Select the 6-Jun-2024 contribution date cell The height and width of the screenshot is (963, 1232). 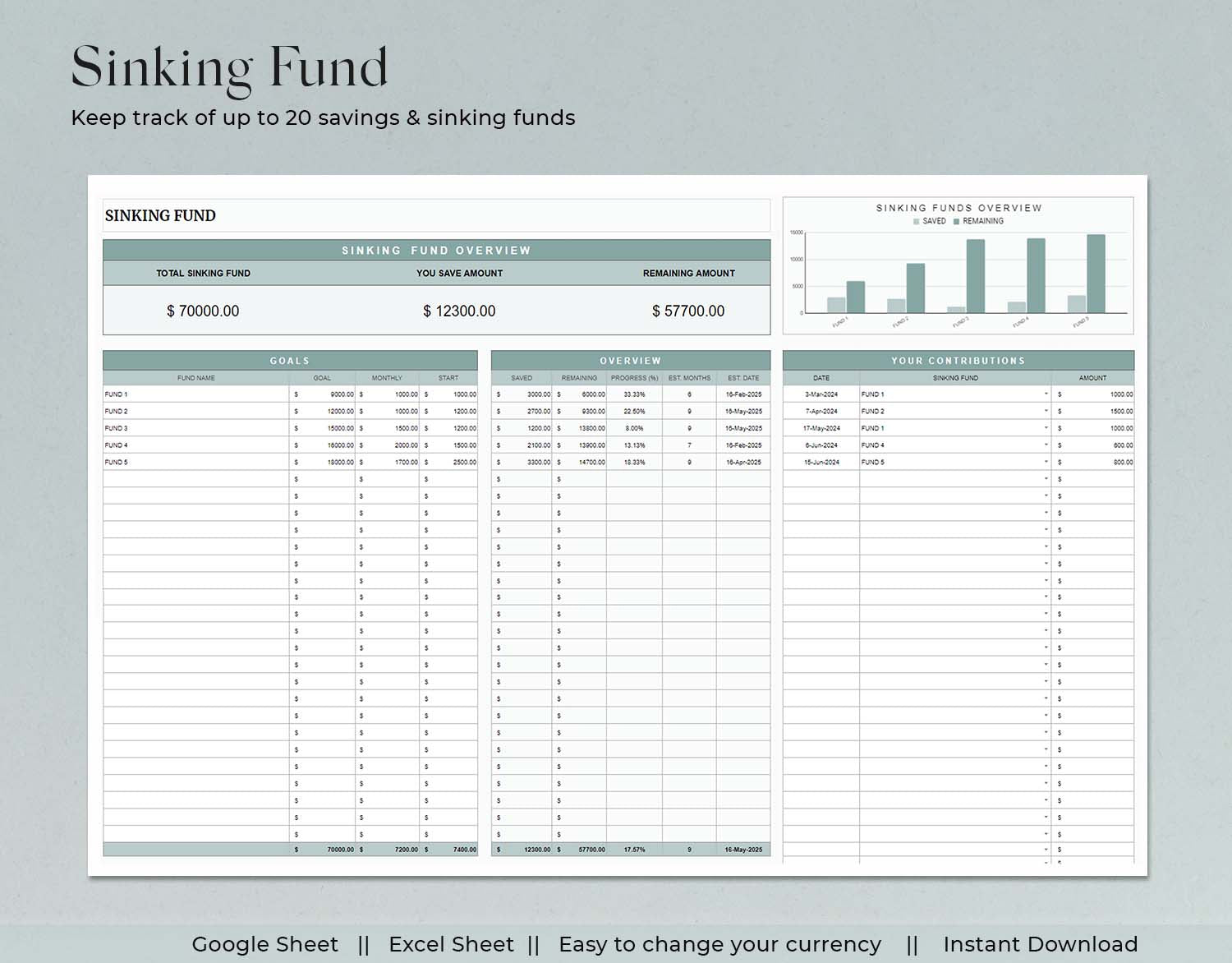pyautogui.click(x=821, y=445)
